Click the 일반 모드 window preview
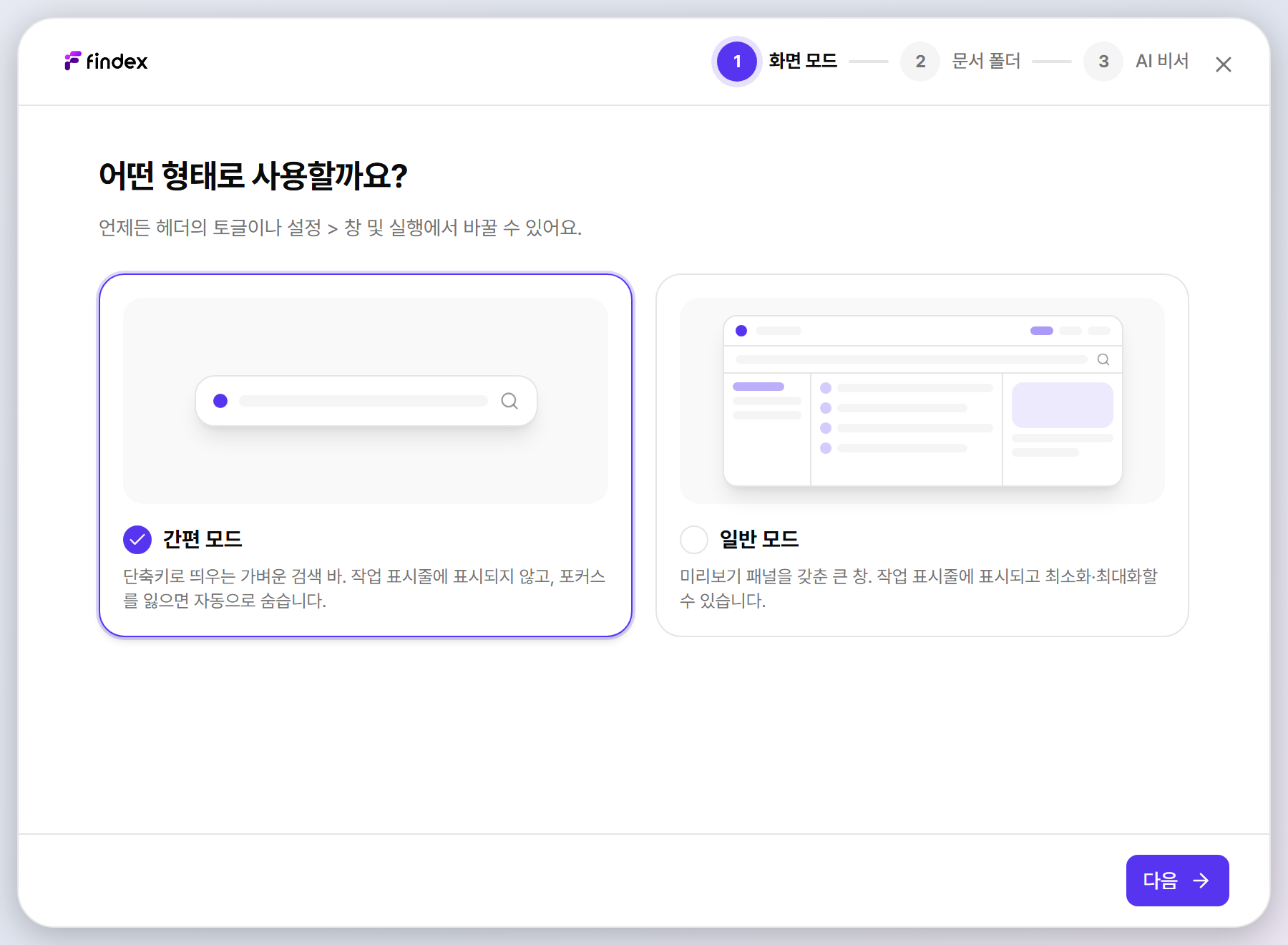The width and height of the screenshot is (1288, 945). point(922,401)
